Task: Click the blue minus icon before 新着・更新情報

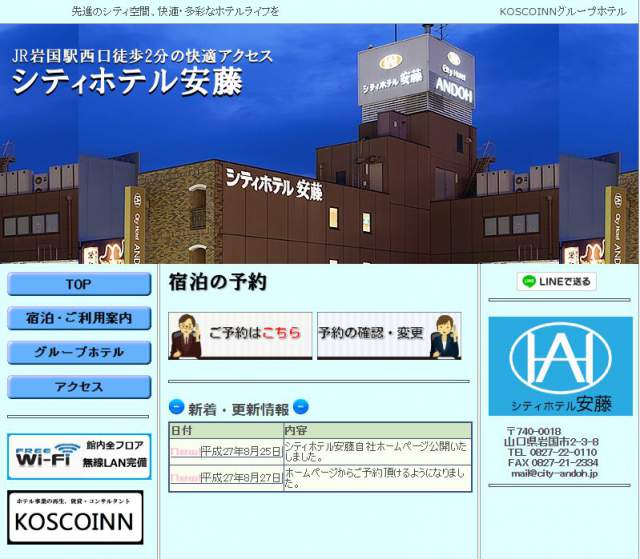Action: [176, 407]
